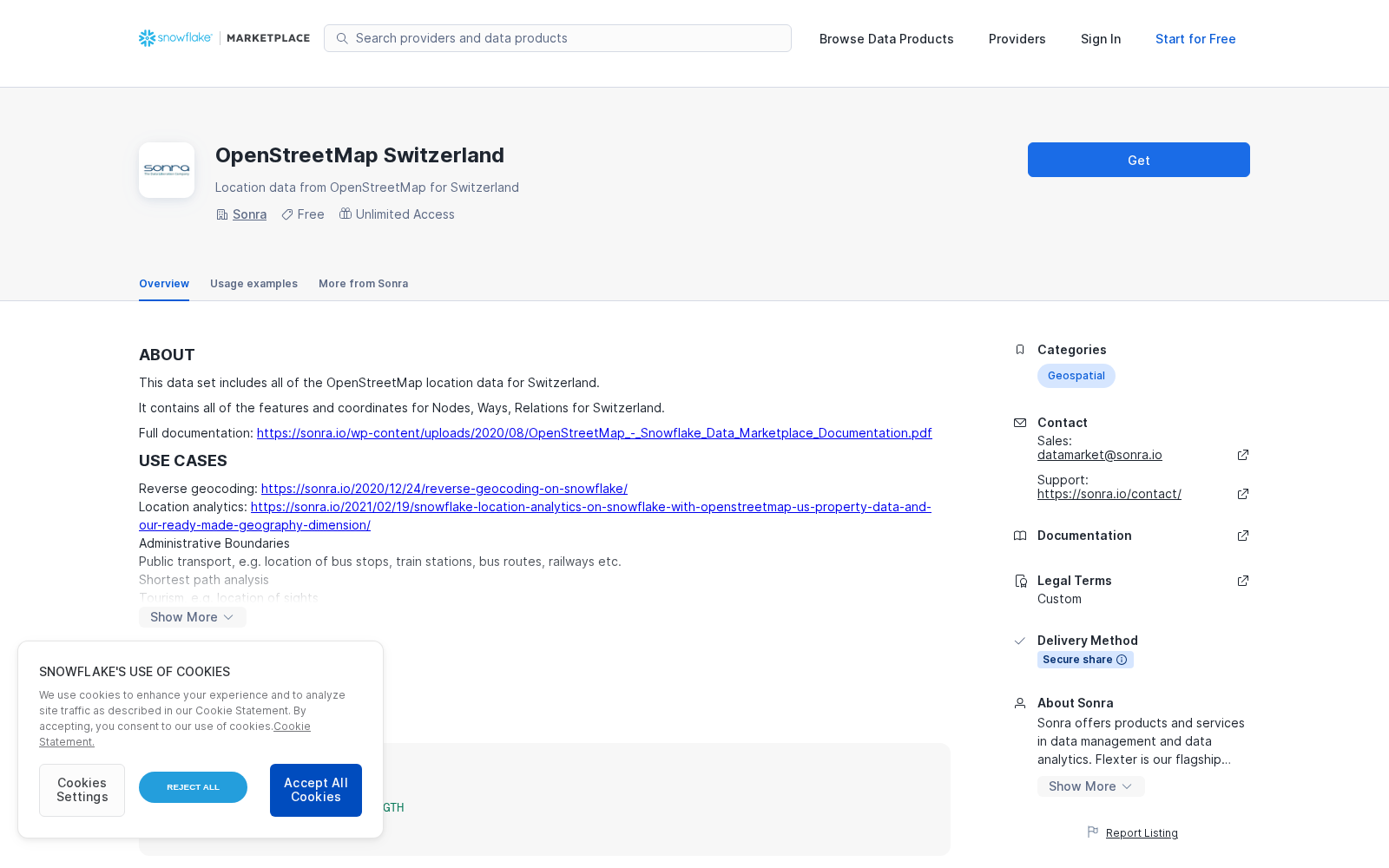Click the Unlimited Access gift icon
This screenshot has width=1389, height=868.
pyautogui.click(x=346, y=214)
